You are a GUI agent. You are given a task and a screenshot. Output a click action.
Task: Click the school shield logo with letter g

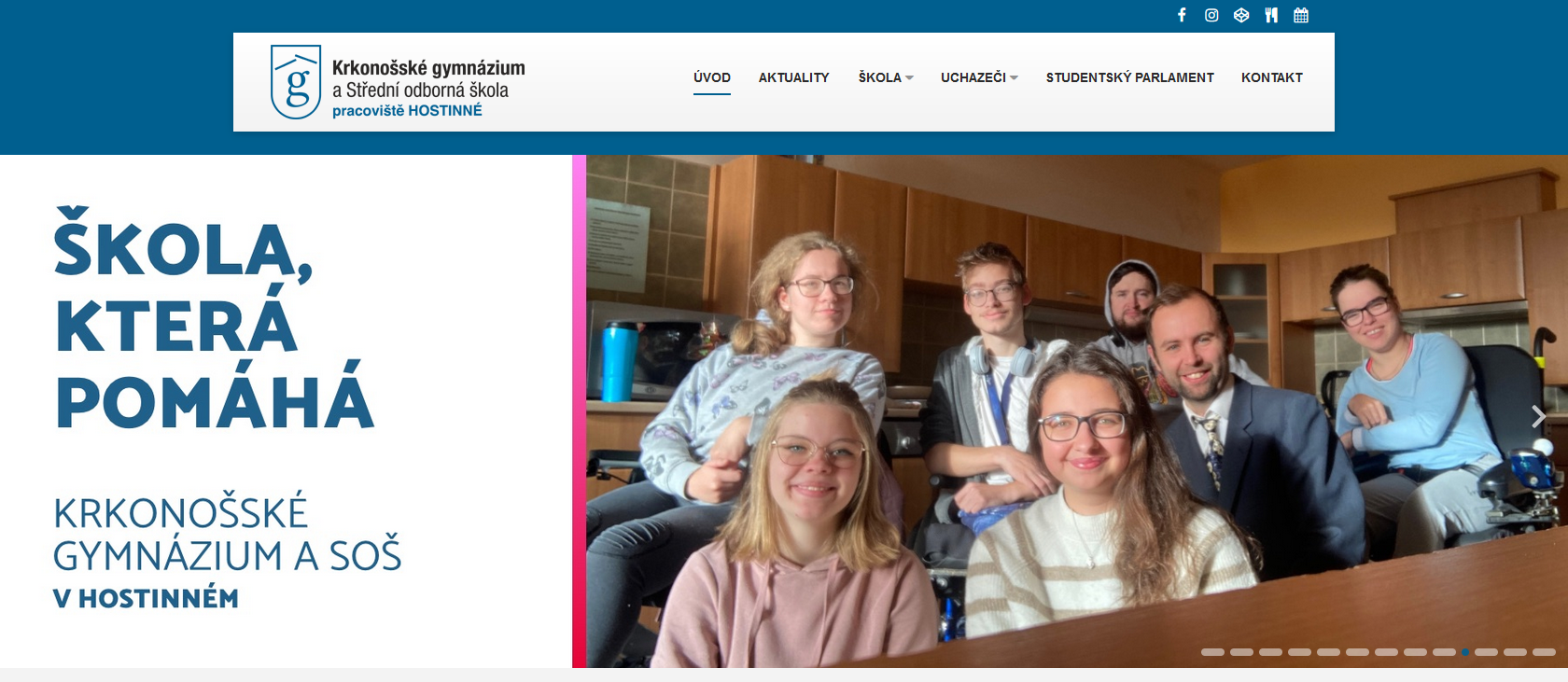(296, 82)
